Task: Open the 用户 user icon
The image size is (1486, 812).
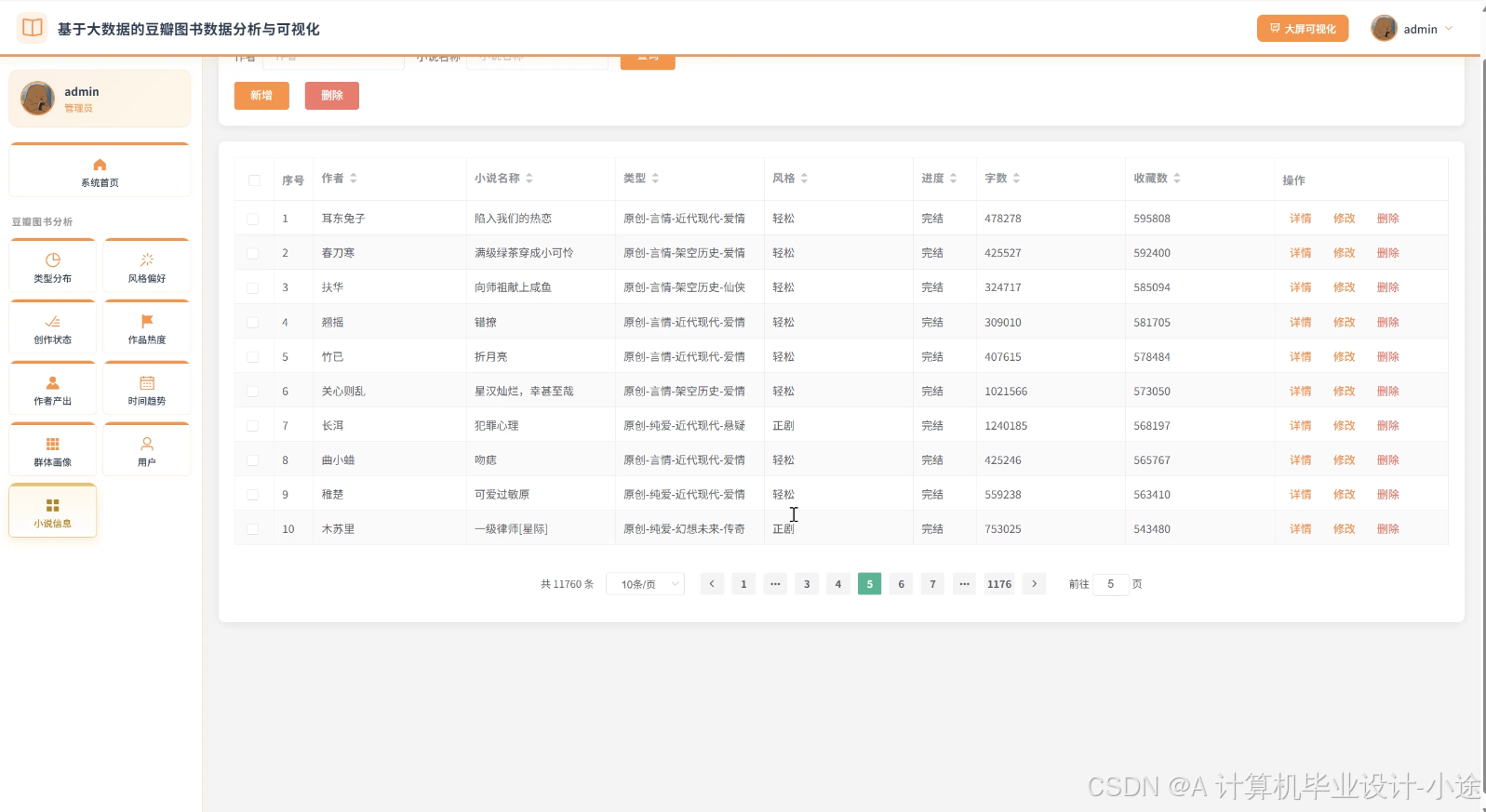Action: click(147, 444)
